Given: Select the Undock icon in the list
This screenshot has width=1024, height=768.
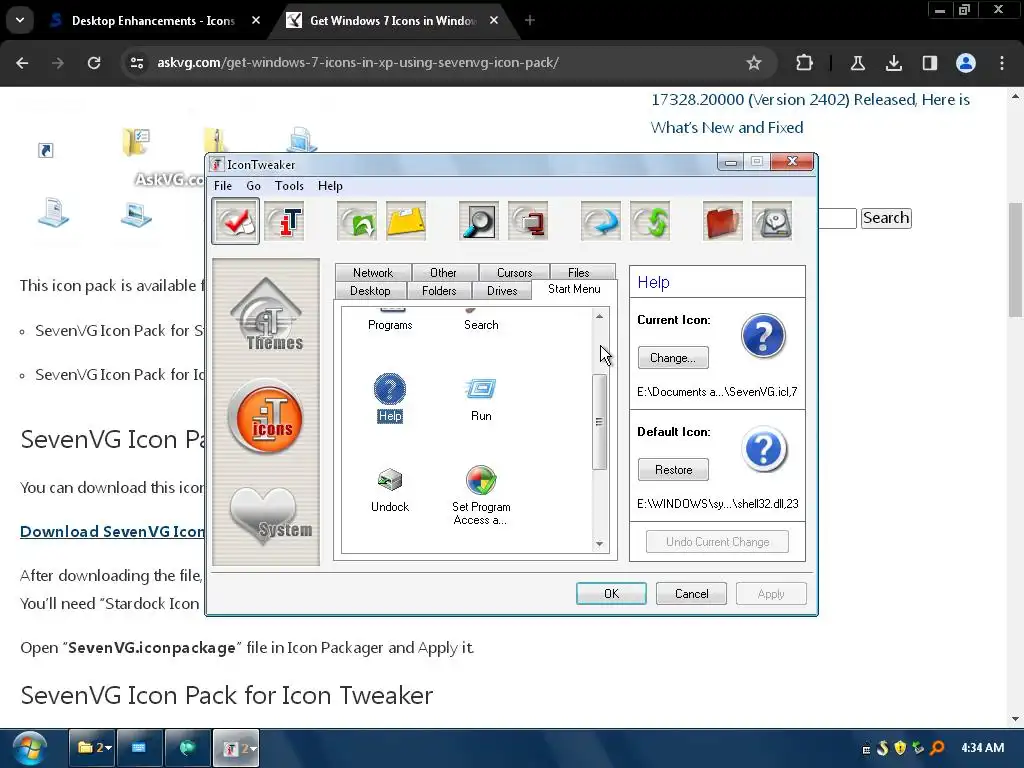Looking at the screenshot, I should tap(390, 490).
